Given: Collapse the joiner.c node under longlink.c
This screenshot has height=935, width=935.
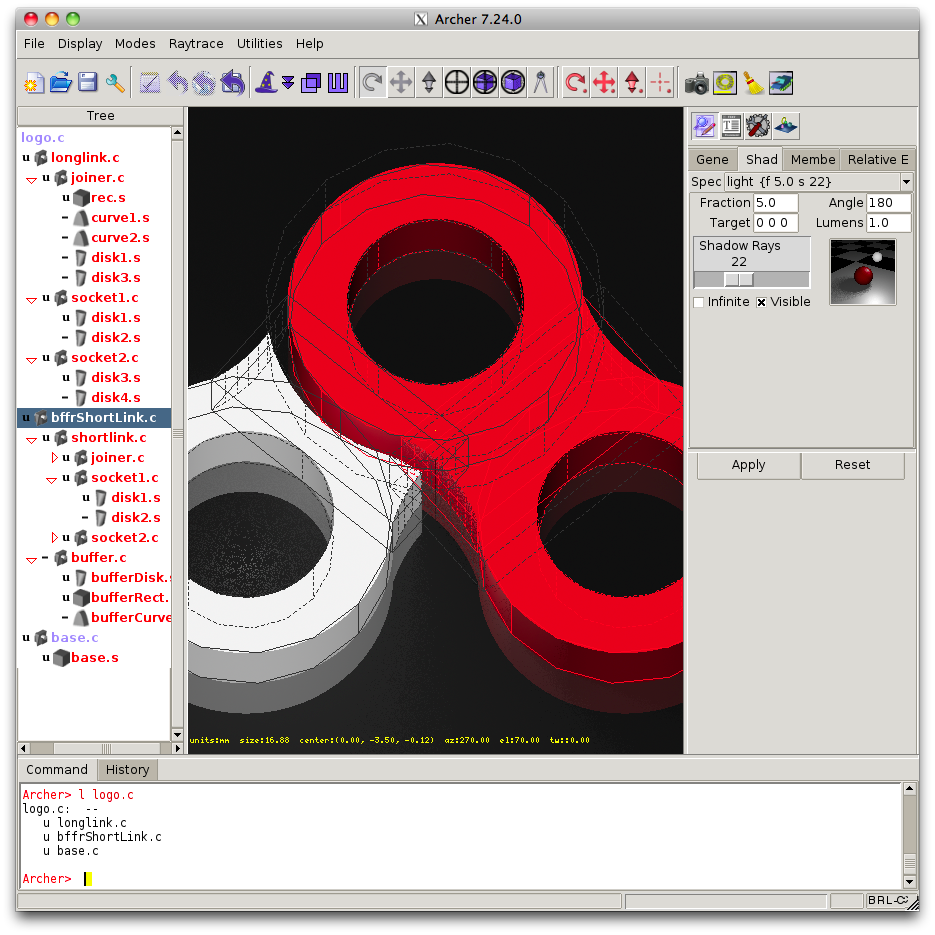Looking at the screenshot, I should click(31, 179).
